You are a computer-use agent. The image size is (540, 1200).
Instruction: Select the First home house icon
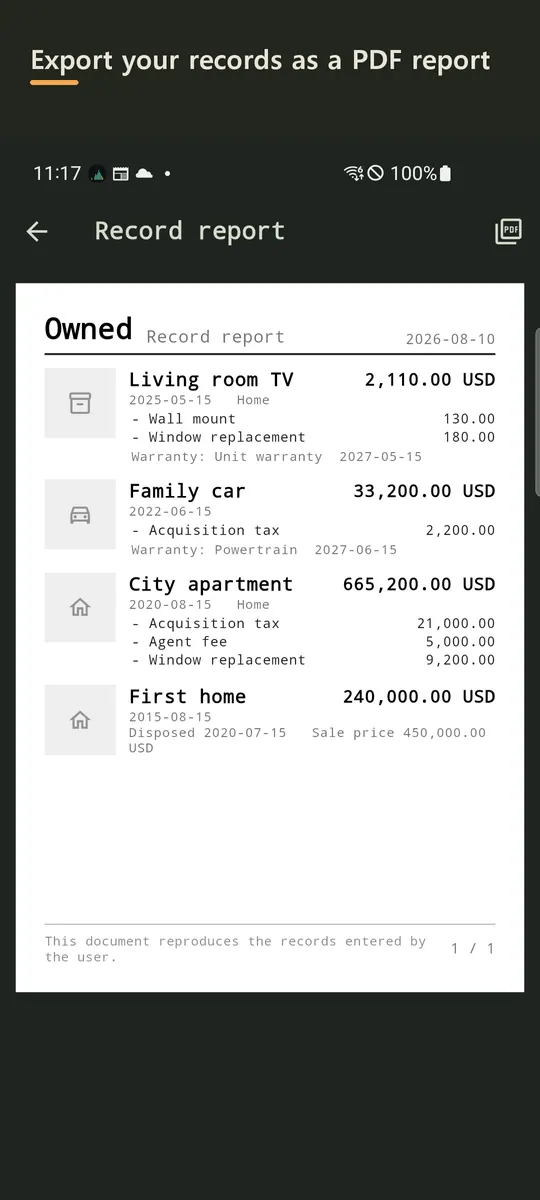point(80,720)
